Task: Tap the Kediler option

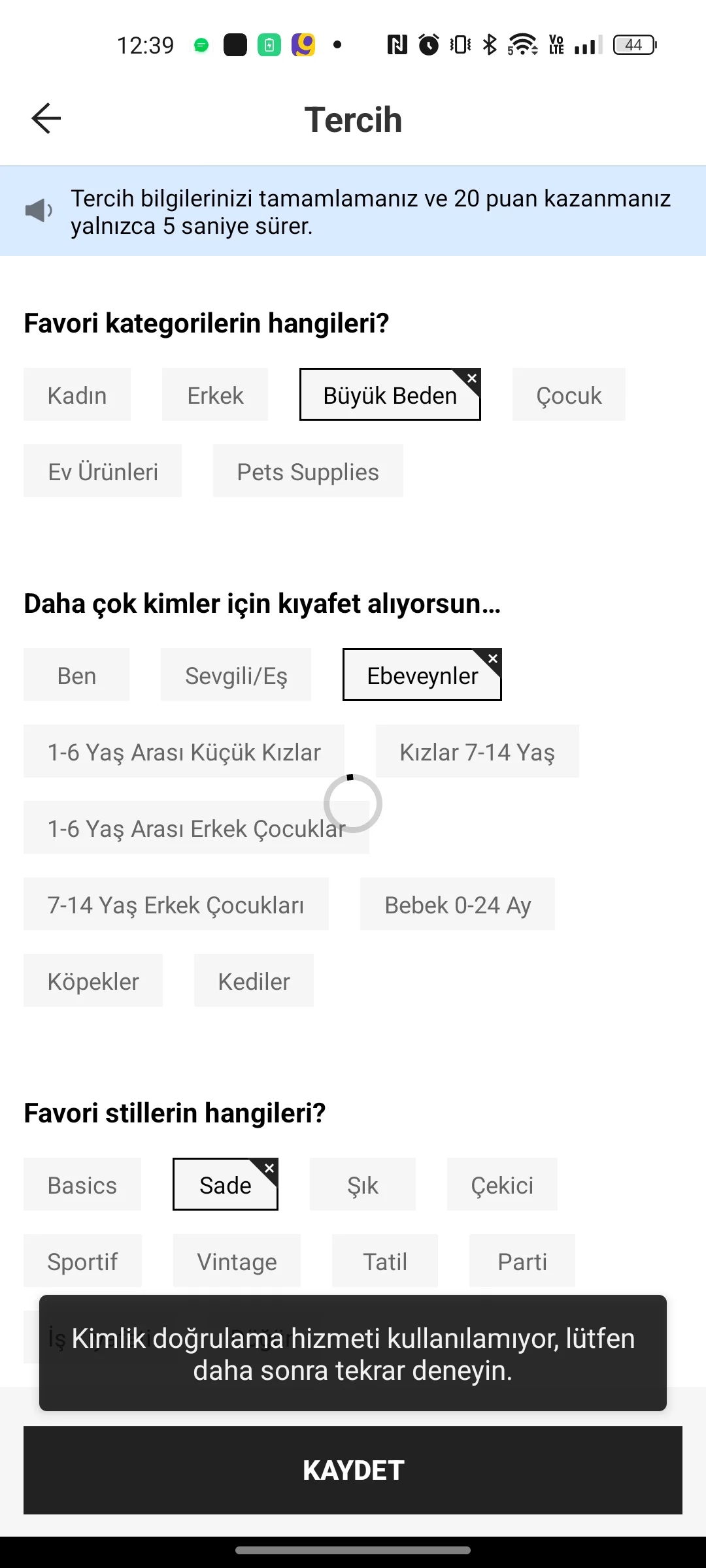Action: click(x=254, y=981)
